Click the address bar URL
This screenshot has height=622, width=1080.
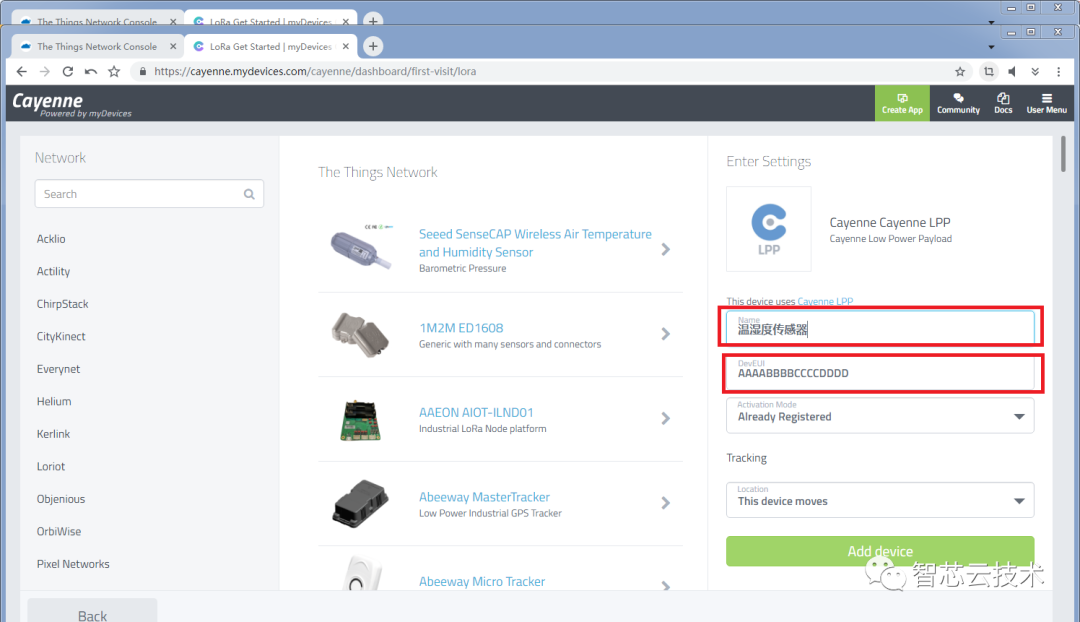tap(315, 72)
